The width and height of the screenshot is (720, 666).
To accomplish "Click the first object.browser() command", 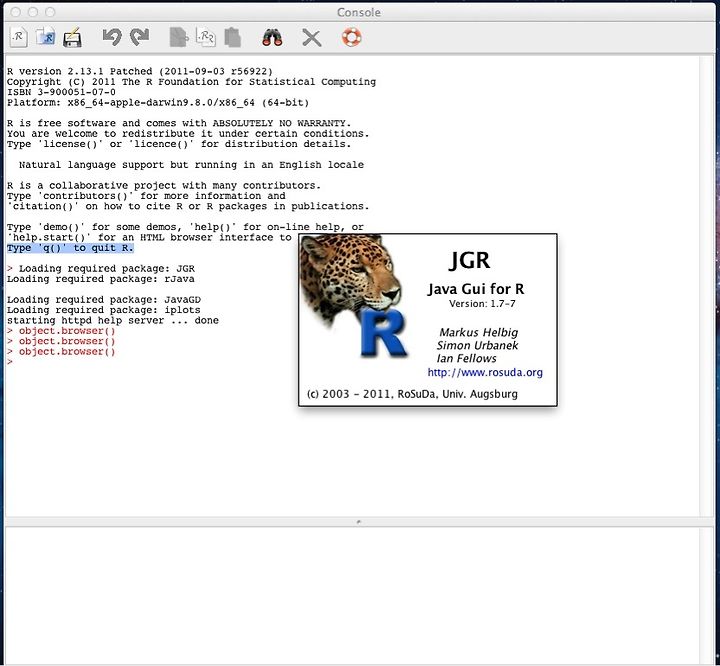I will pyautogui.click(x=67, y=331).
